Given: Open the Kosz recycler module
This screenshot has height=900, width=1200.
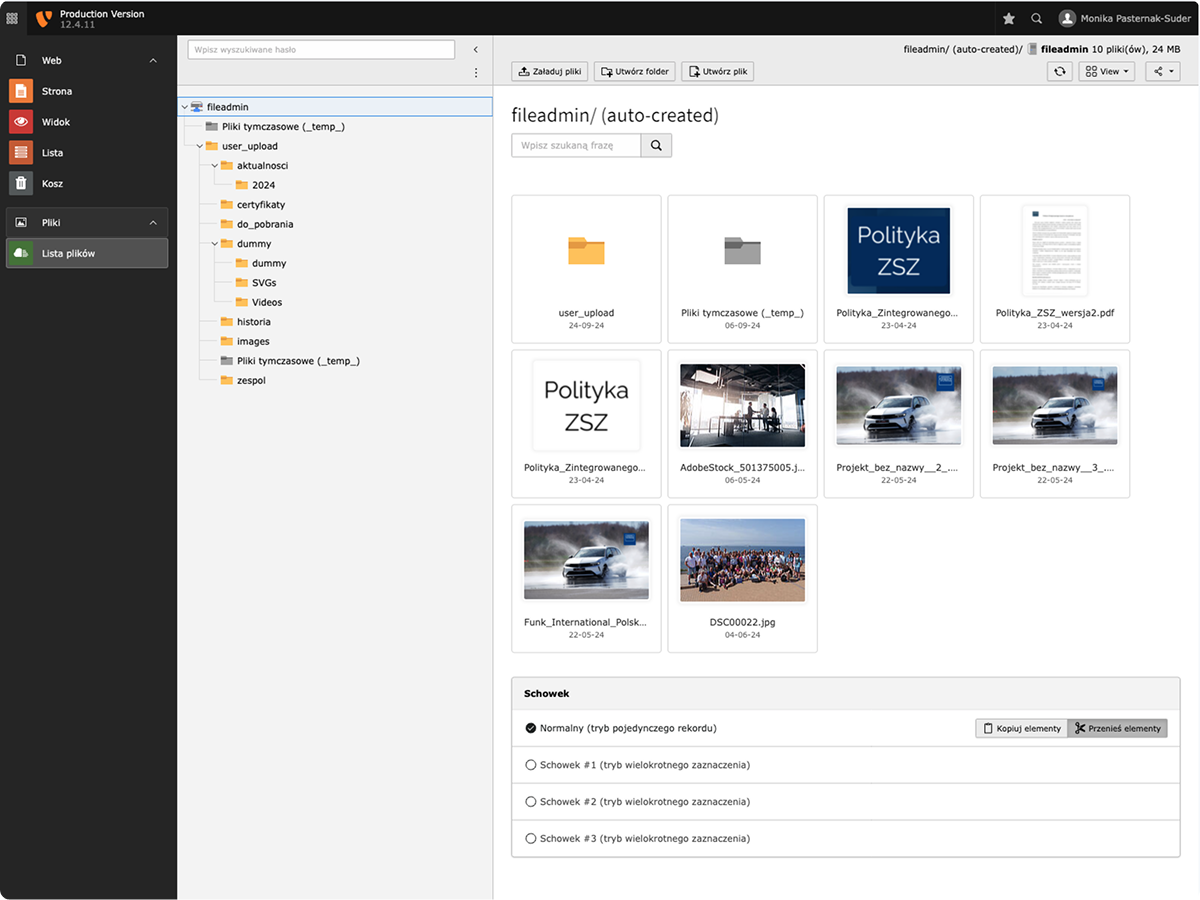Looking at the screenshot, I should 52,184.
